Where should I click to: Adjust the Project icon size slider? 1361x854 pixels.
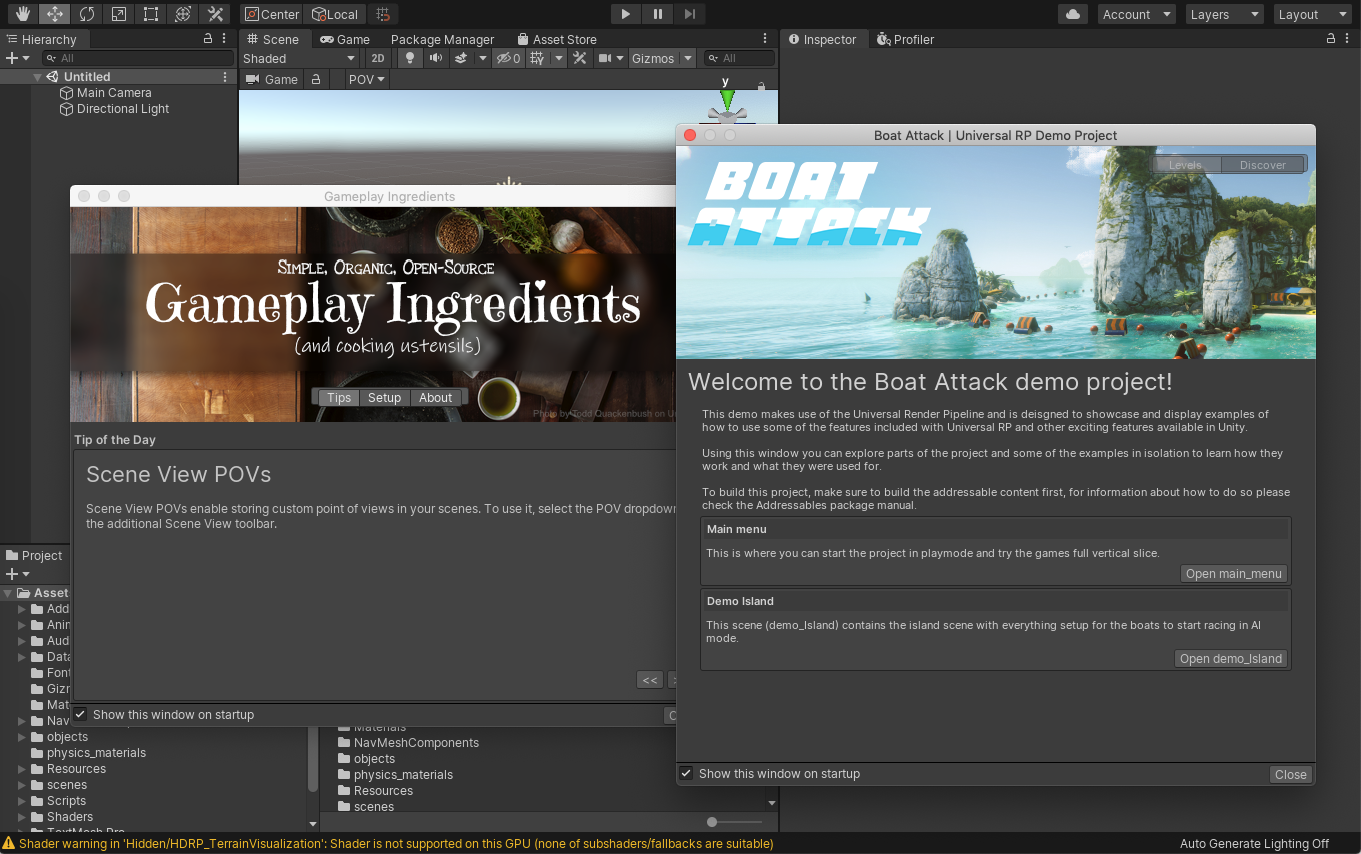point(712,822)
